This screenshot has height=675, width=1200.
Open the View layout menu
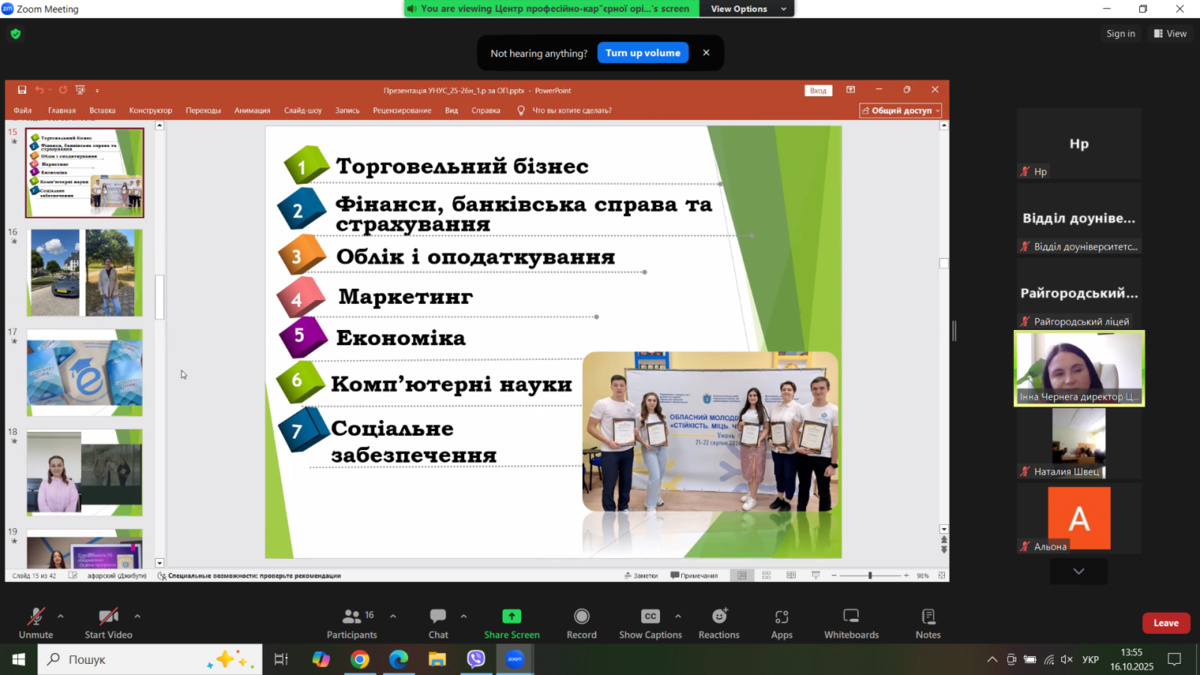[1170, 34]
